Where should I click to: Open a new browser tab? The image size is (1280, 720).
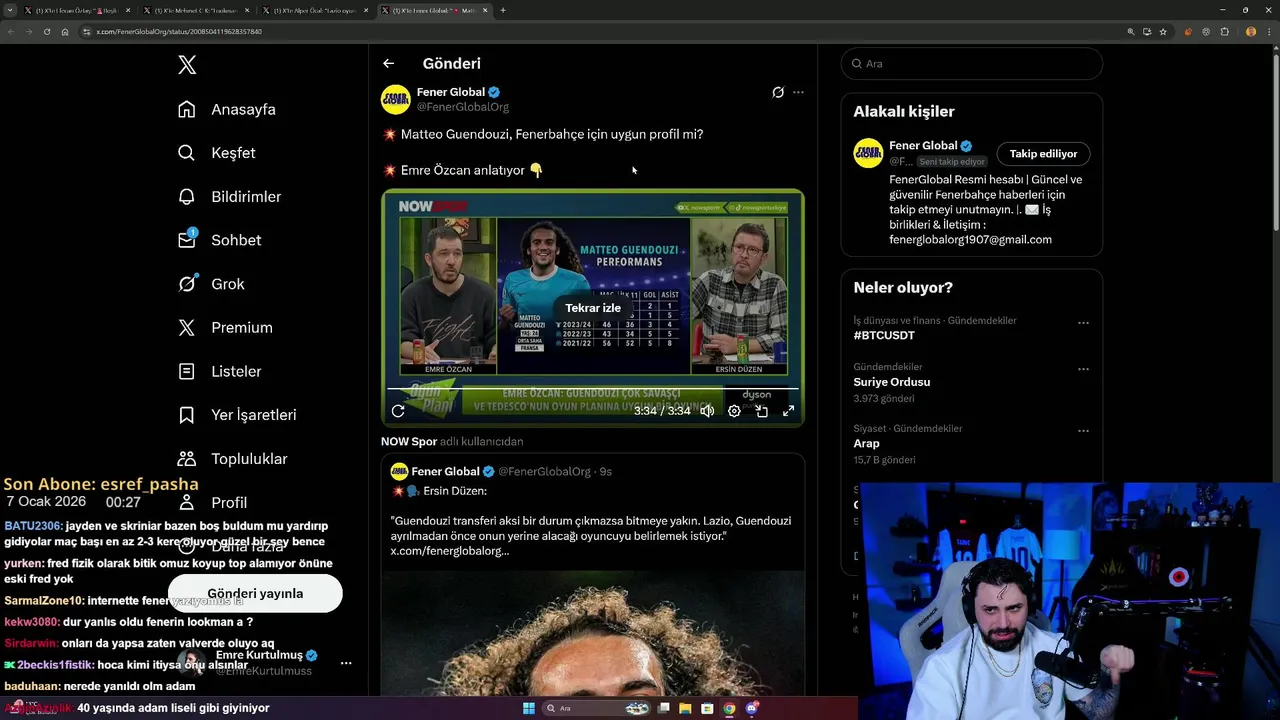(x=503, y=10)
